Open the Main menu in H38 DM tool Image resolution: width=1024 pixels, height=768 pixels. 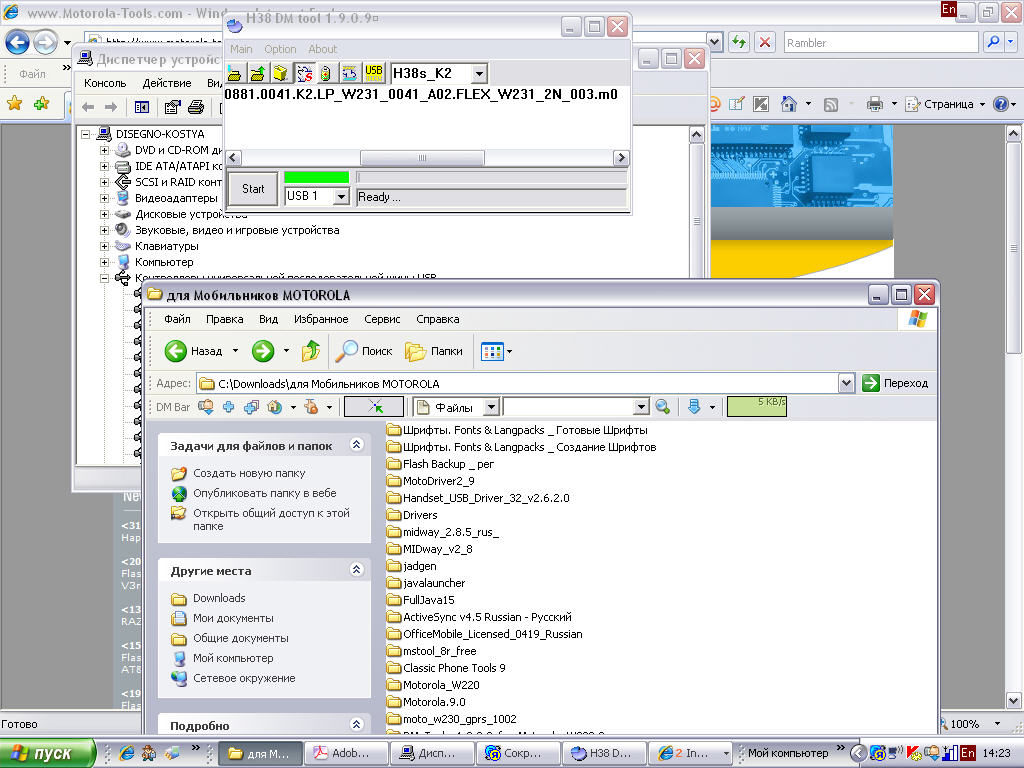pos(241,49)
